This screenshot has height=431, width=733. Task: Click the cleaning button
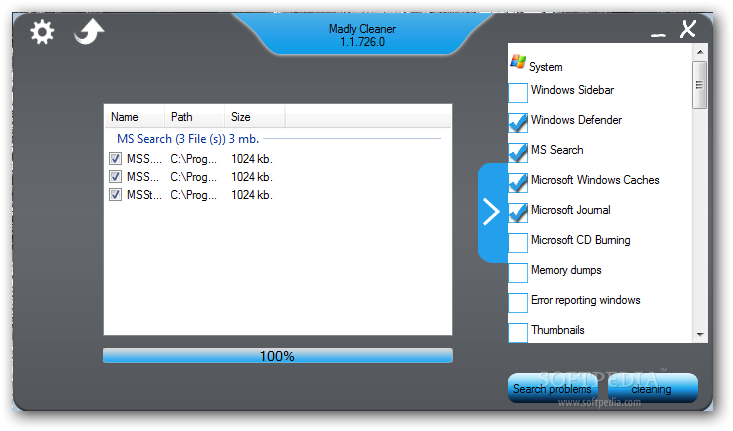click(653, 388)
